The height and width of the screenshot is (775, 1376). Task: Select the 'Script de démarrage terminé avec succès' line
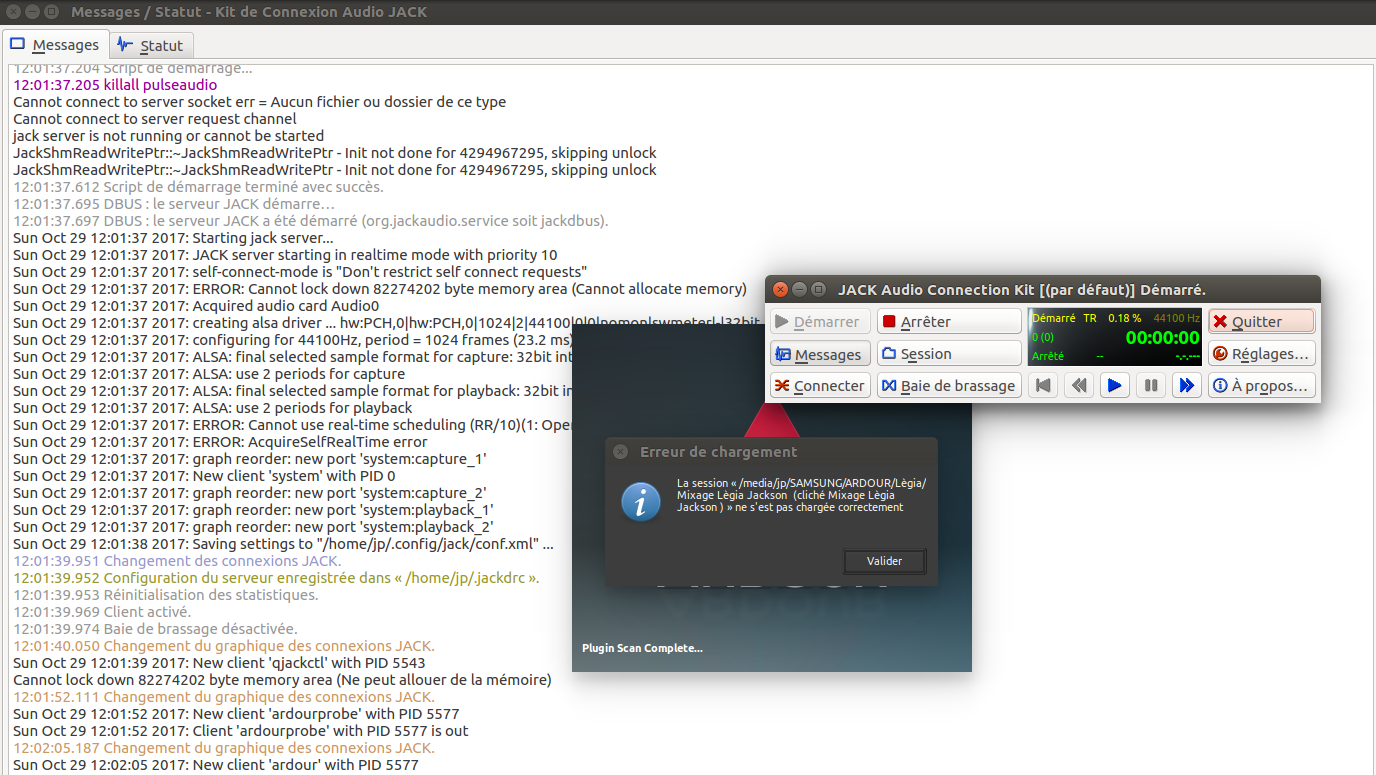pyautogui.click(x=198, y=187)
